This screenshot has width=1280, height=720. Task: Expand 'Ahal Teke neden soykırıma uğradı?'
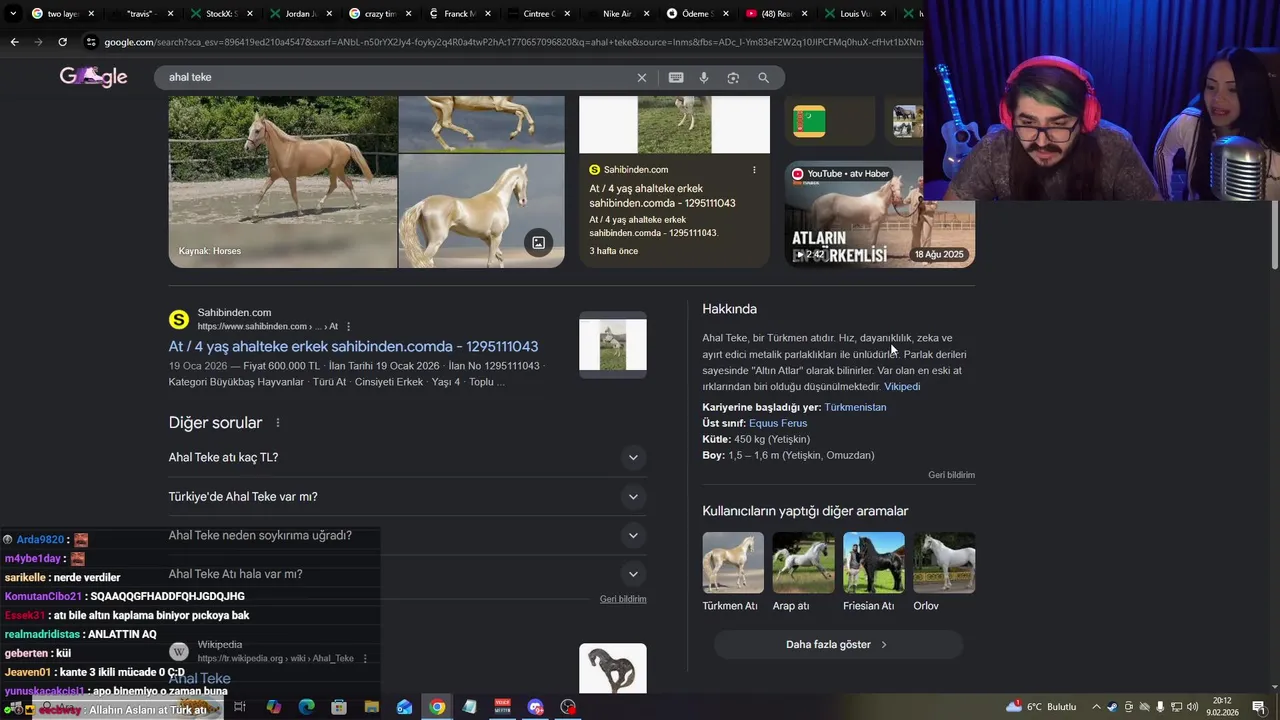[408, 535]
